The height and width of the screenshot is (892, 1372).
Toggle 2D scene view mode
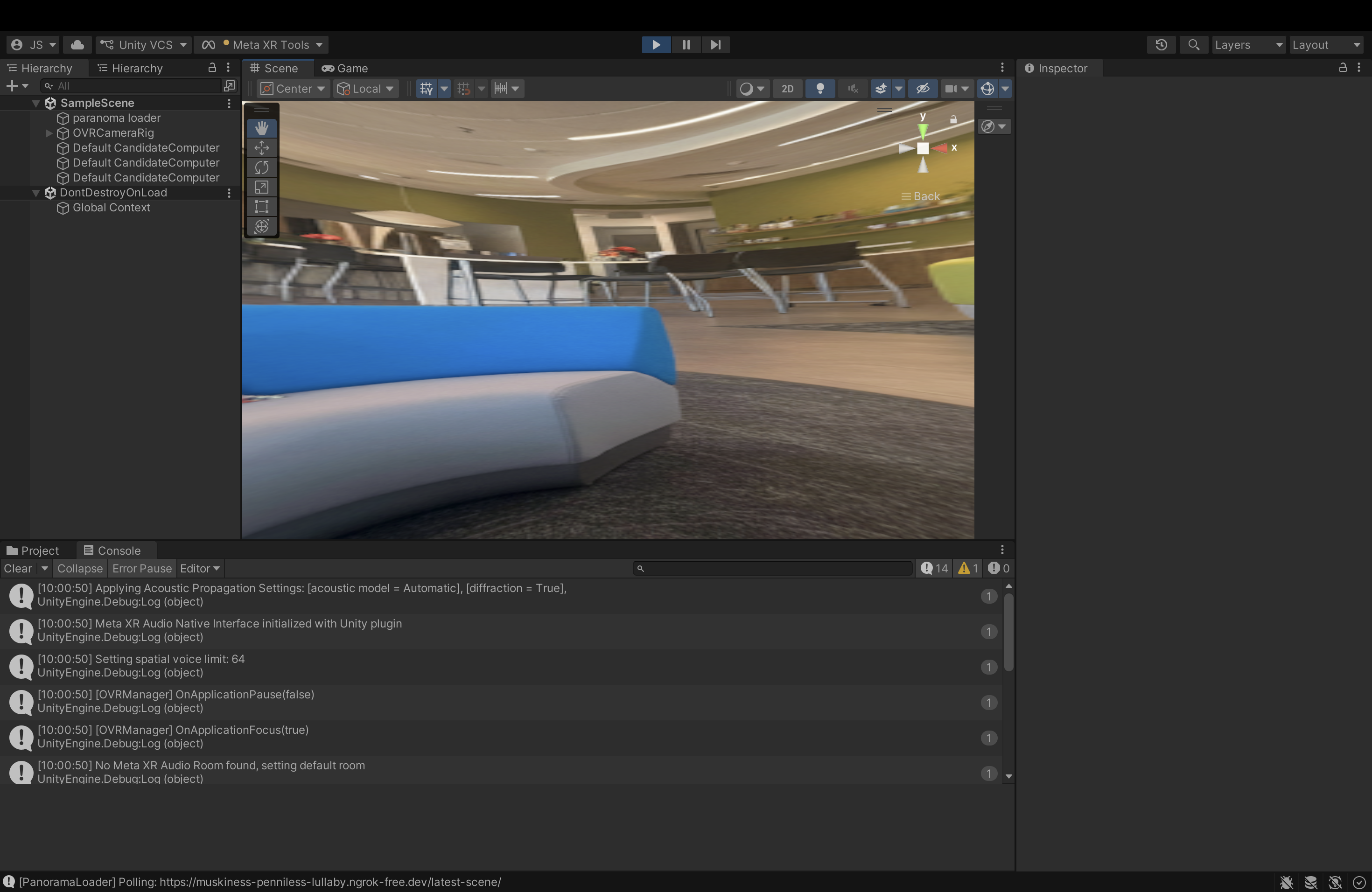787,89
